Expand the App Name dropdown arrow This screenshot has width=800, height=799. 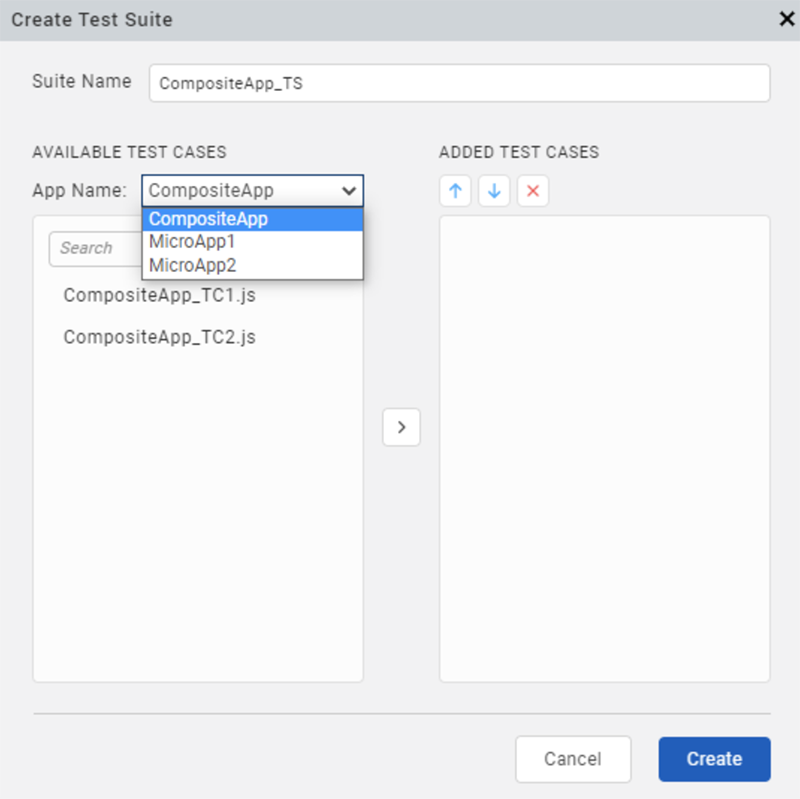pos(349,190)
